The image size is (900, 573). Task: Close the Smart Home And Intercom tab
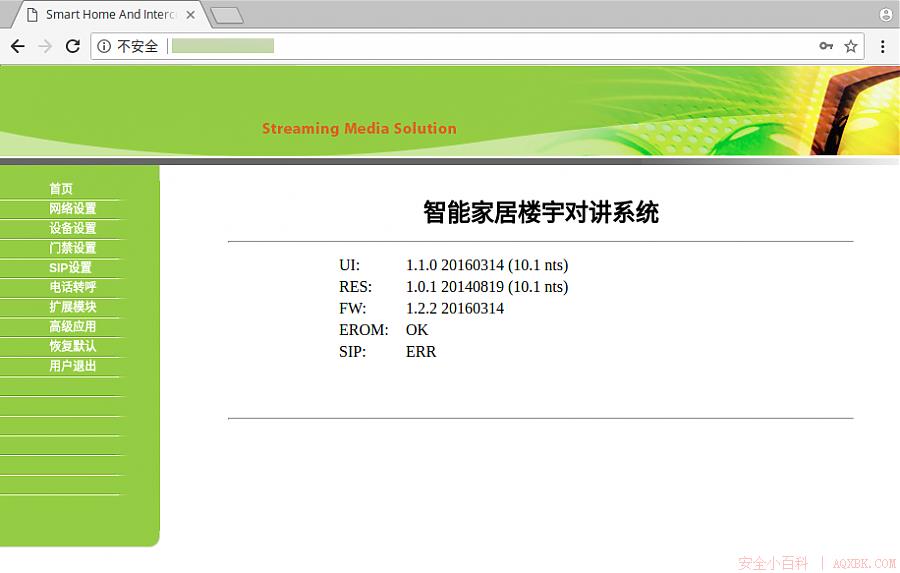pyautogui.click(x=191, y=15)
